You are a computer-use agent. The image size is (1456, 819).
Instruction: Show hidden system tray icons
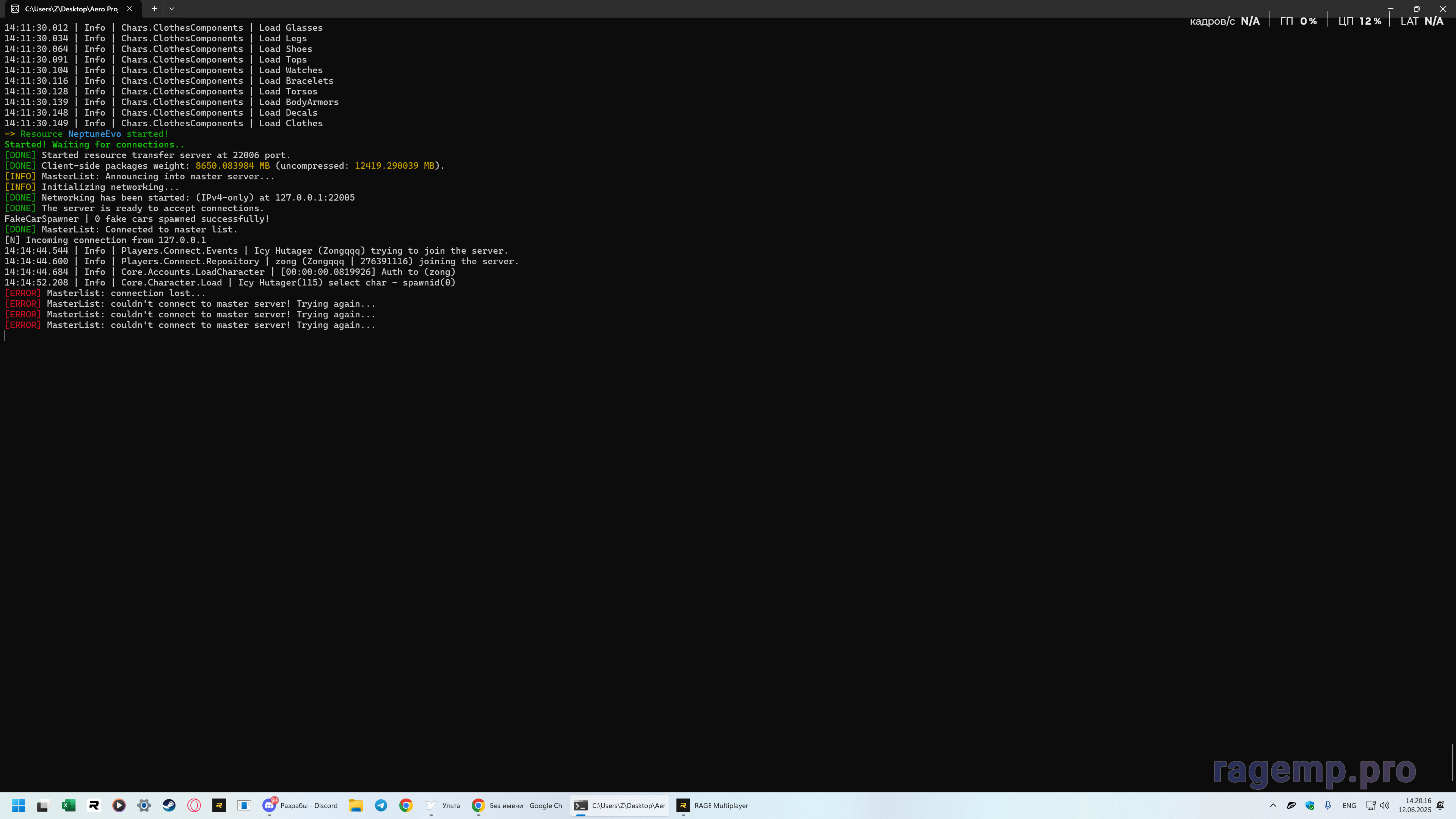click(1273, 805)
